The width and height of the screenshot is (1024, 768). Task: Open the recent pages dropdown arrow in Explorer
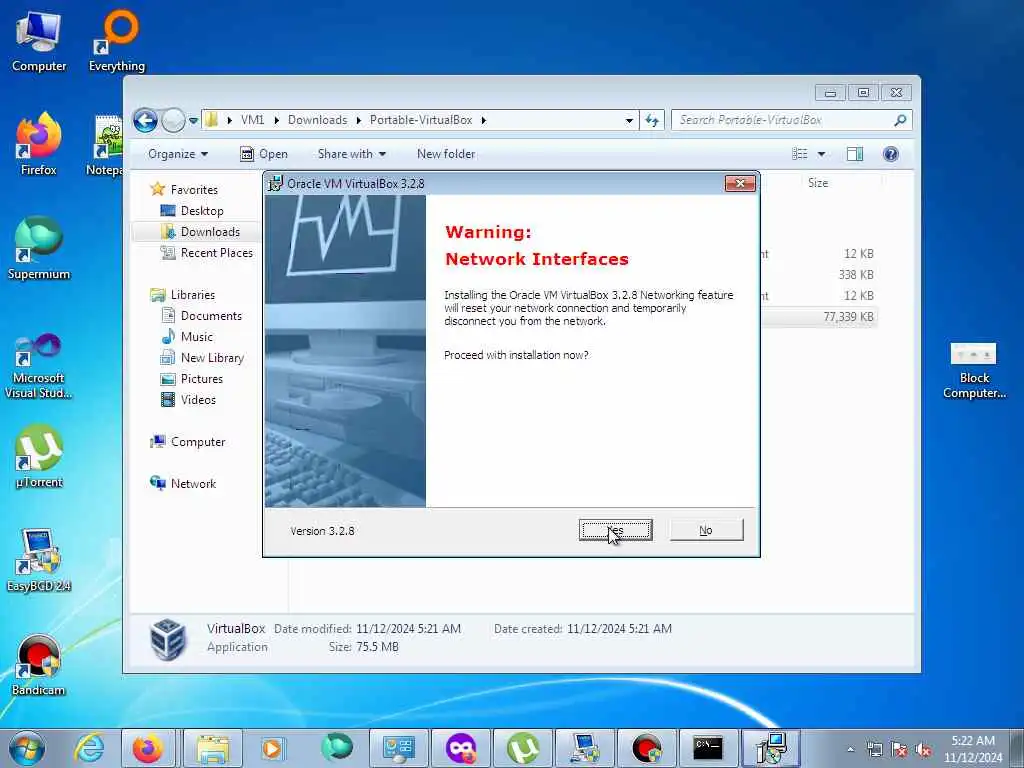click(x=193, y=120)
